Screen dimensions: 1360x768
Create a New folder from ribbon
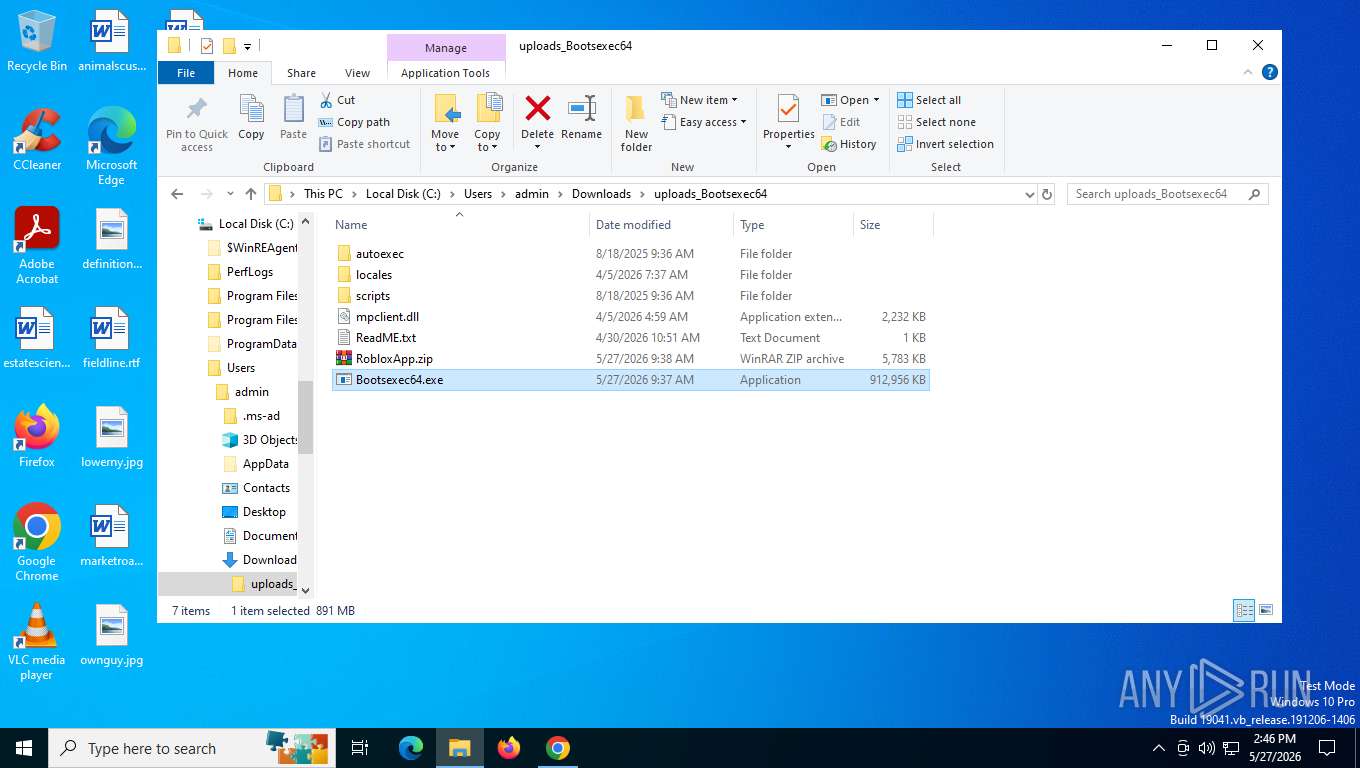pyautogui.click(x=636, y=124)
